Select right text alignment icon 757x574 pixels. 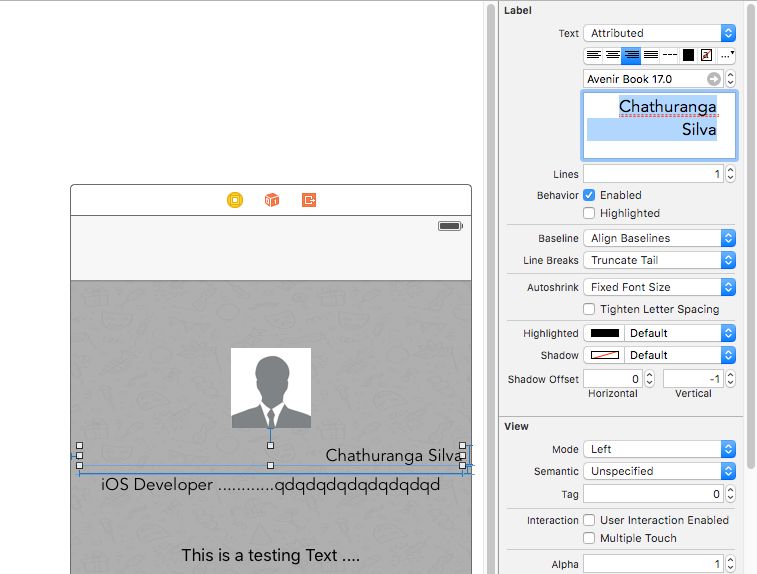click(631, 55)
